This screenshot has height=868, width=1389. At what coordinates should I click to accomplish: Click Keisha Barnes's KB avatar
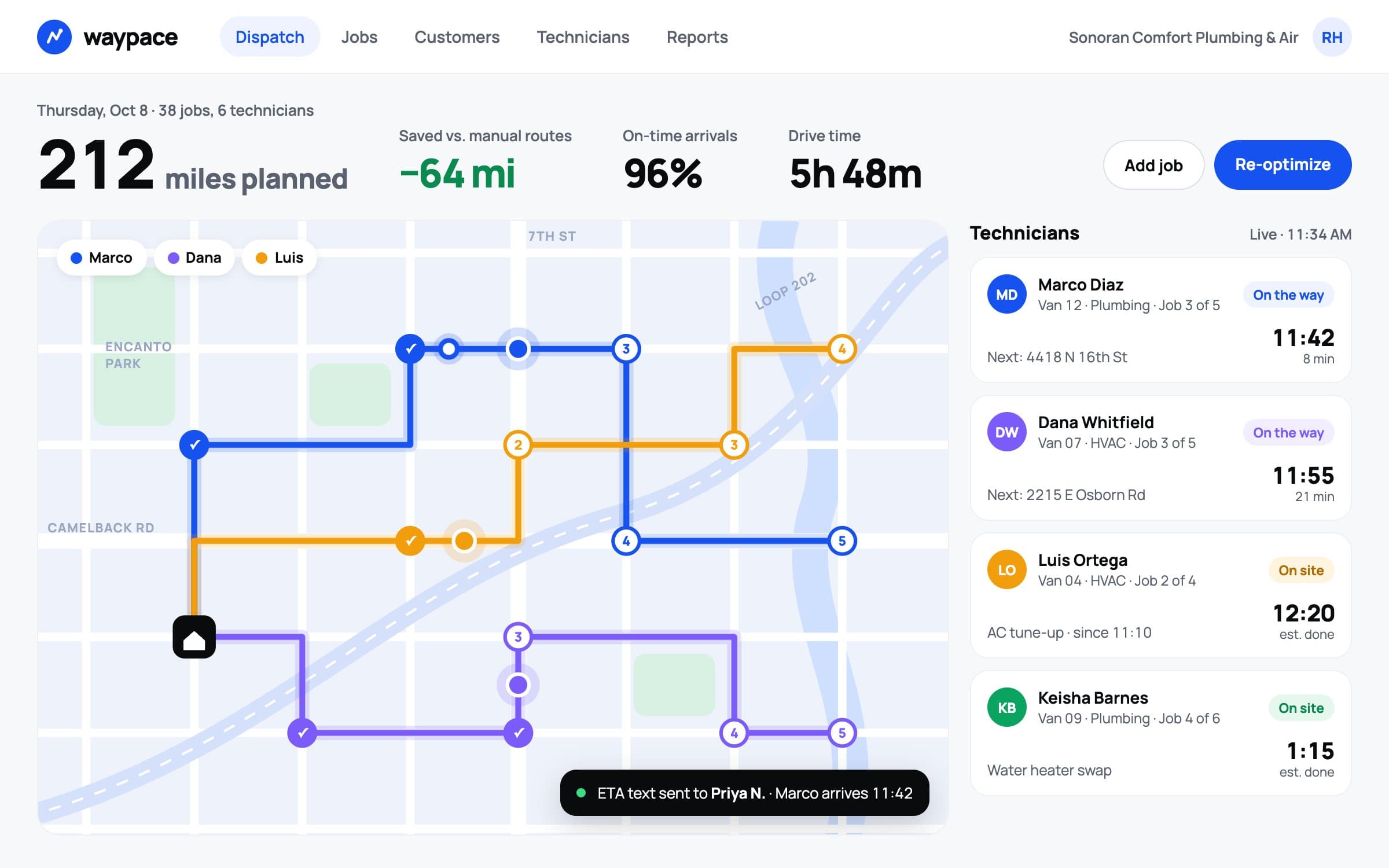(x=1007, y=707)
